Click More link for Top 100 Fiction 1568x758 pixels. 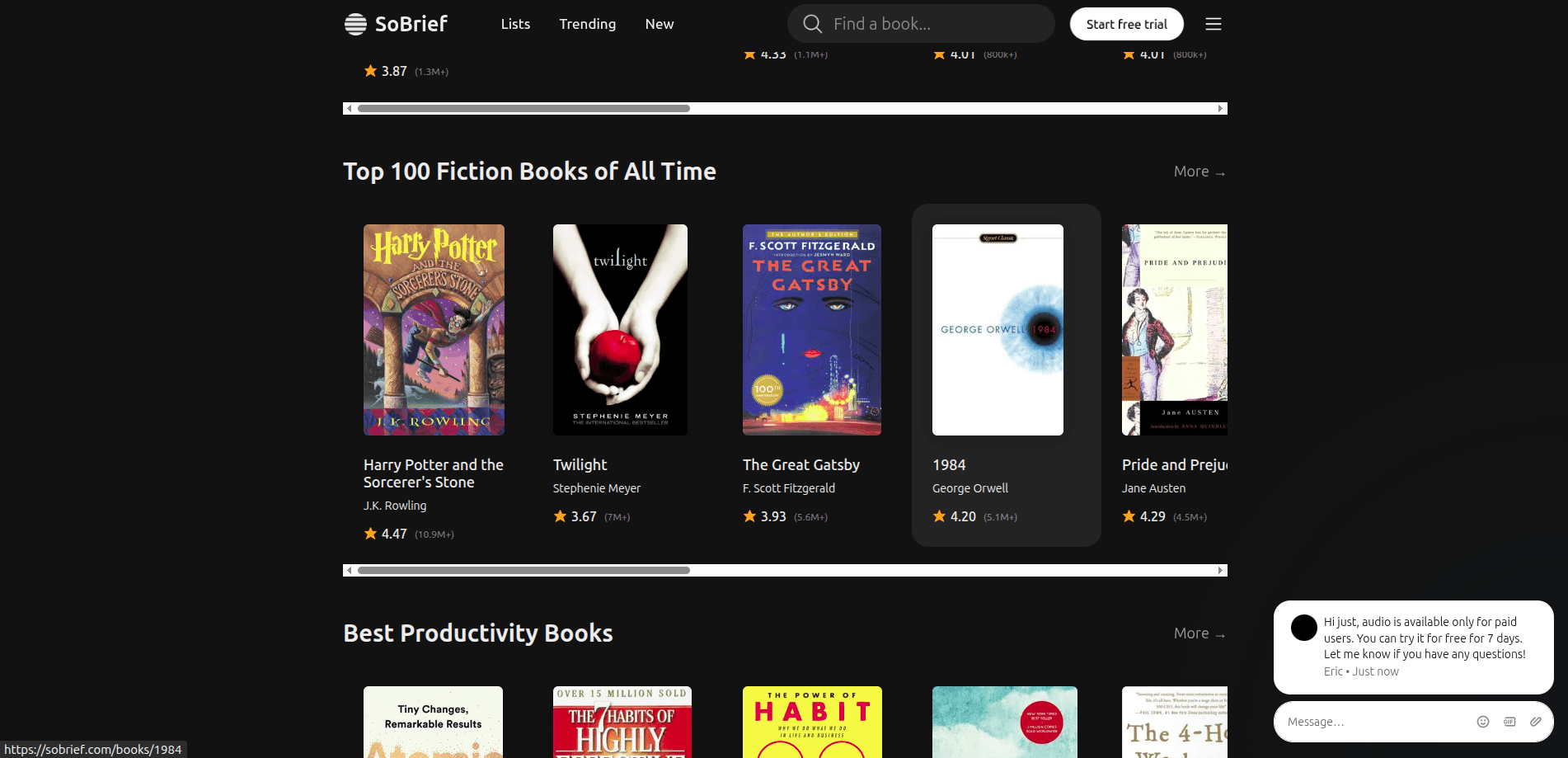[x=1199, y=172]
